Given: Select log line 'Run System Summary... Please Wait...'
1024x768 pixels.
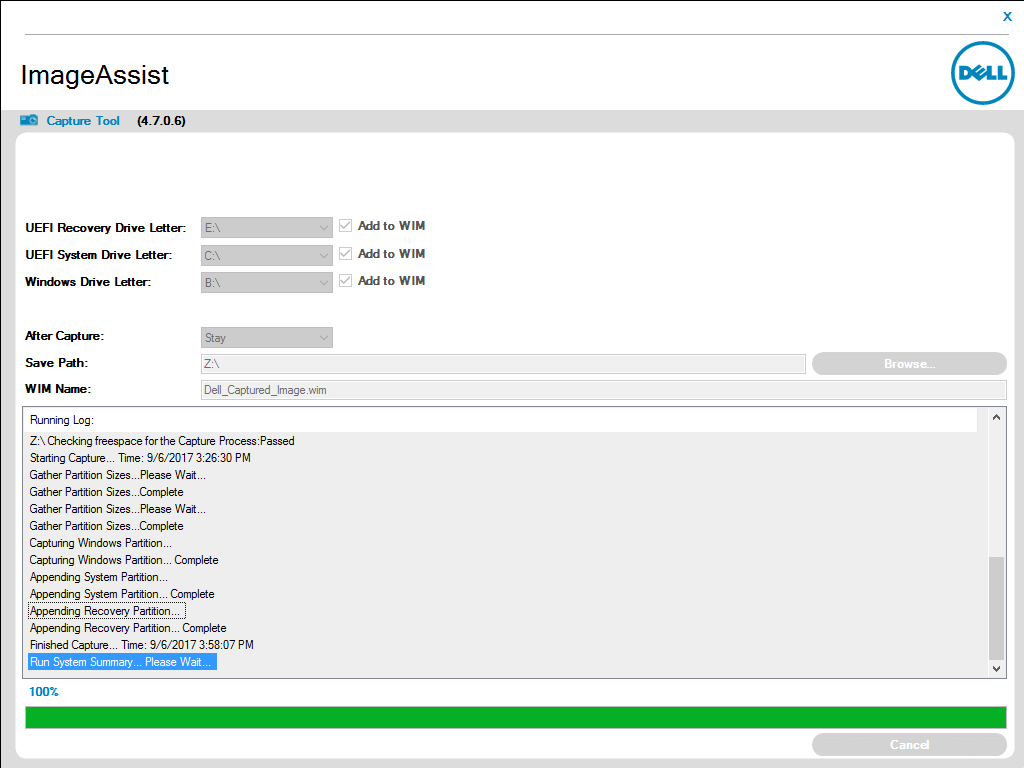Looking at the screenshot, I should [121, 662].
